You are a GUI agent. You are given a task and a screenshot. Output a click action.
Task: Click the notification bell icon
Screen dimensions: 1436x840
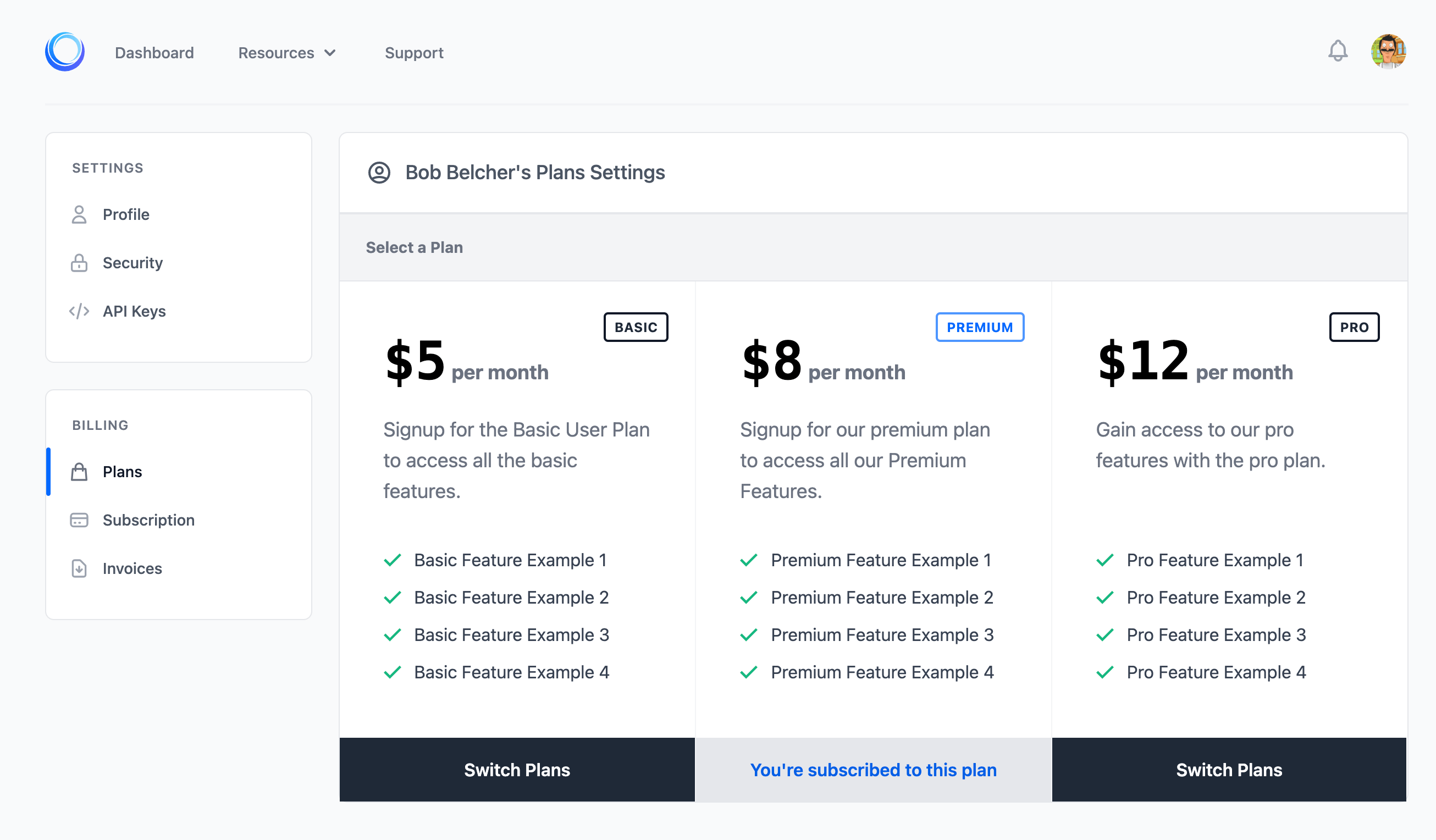(1337, 51)
